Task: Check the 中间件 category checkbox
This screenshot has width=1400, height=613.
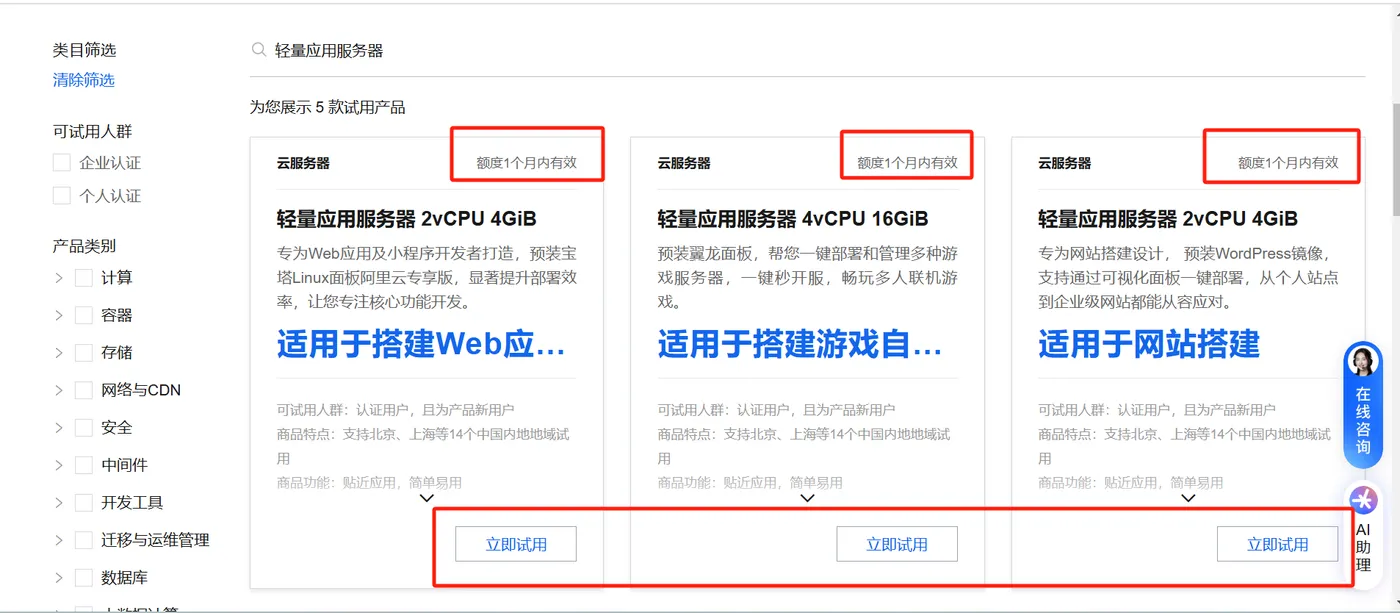Action: (84, 465)
